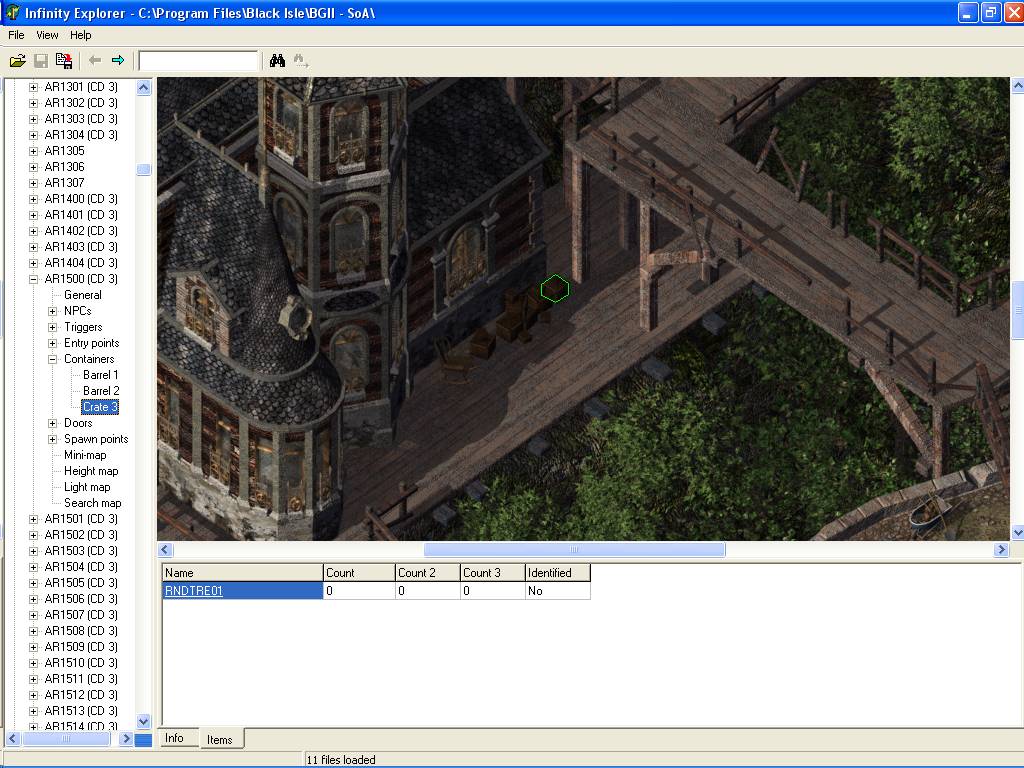
Task: Click the Count column header
Action: click(359, 573)
